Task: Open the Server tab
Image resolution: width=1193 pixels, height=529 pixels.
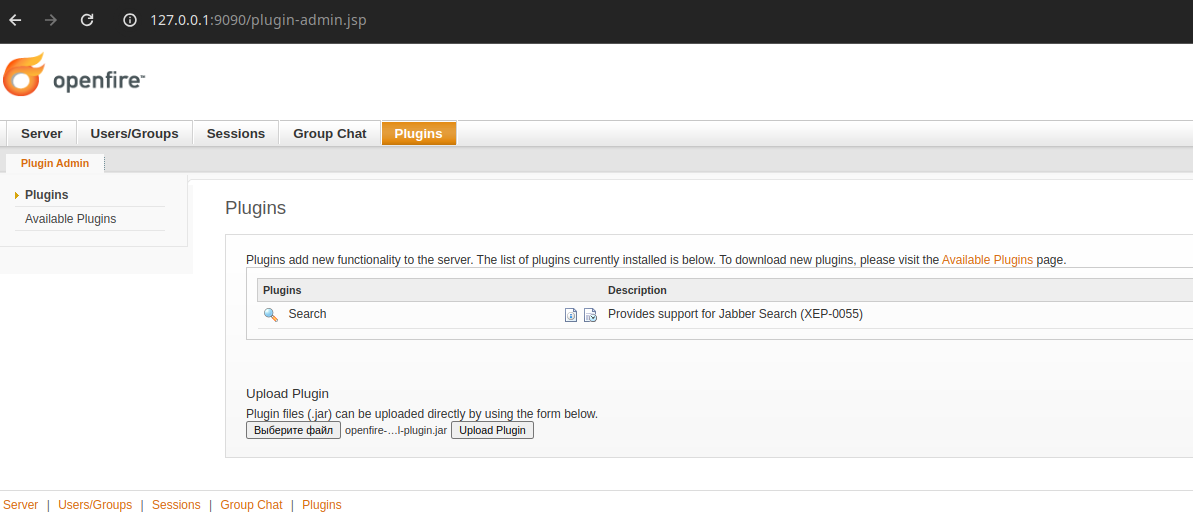Action: coord(41,133)
